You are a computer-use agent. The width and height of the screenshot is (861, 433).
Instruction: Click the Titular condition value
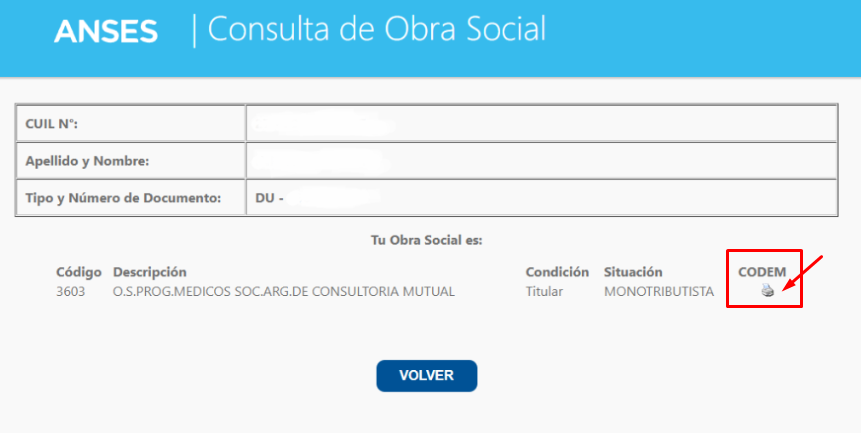[545, 292]
